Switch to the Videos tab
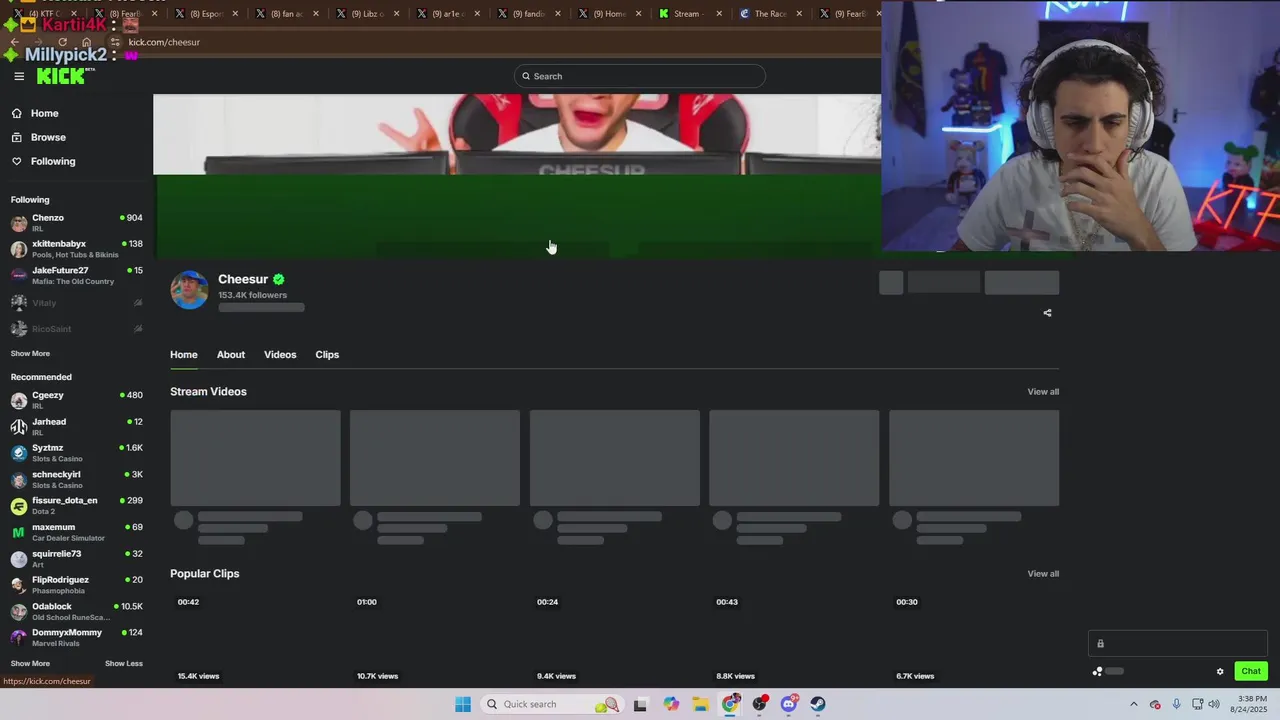This screenshot has width=1280, height=720. pyautogui.click(x=280, y=355)
